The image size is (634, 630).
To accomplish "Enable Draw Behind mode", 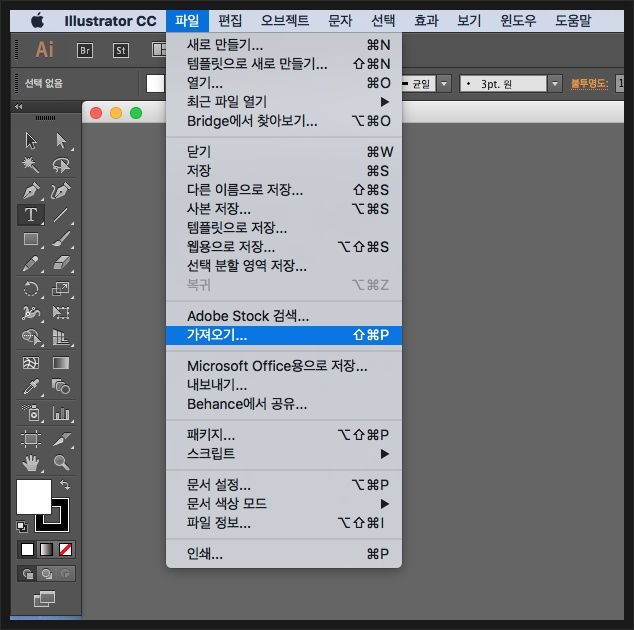I will (46, 574).
